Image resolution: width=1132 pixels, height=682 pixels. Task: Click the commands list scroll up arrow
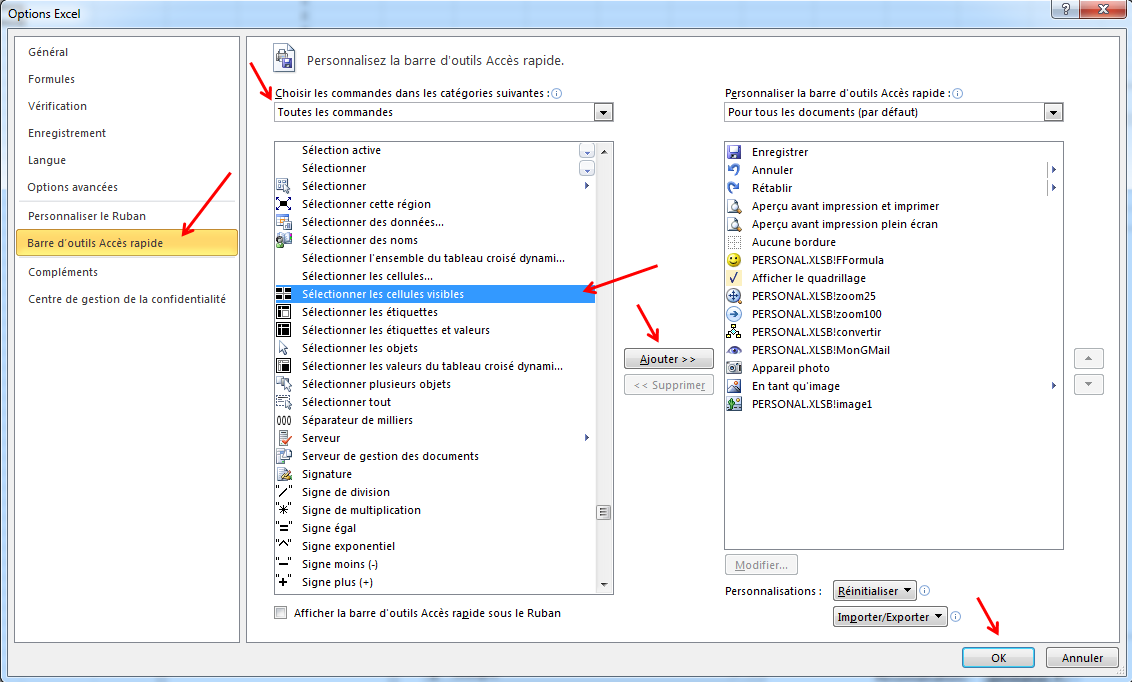(604, 151)
